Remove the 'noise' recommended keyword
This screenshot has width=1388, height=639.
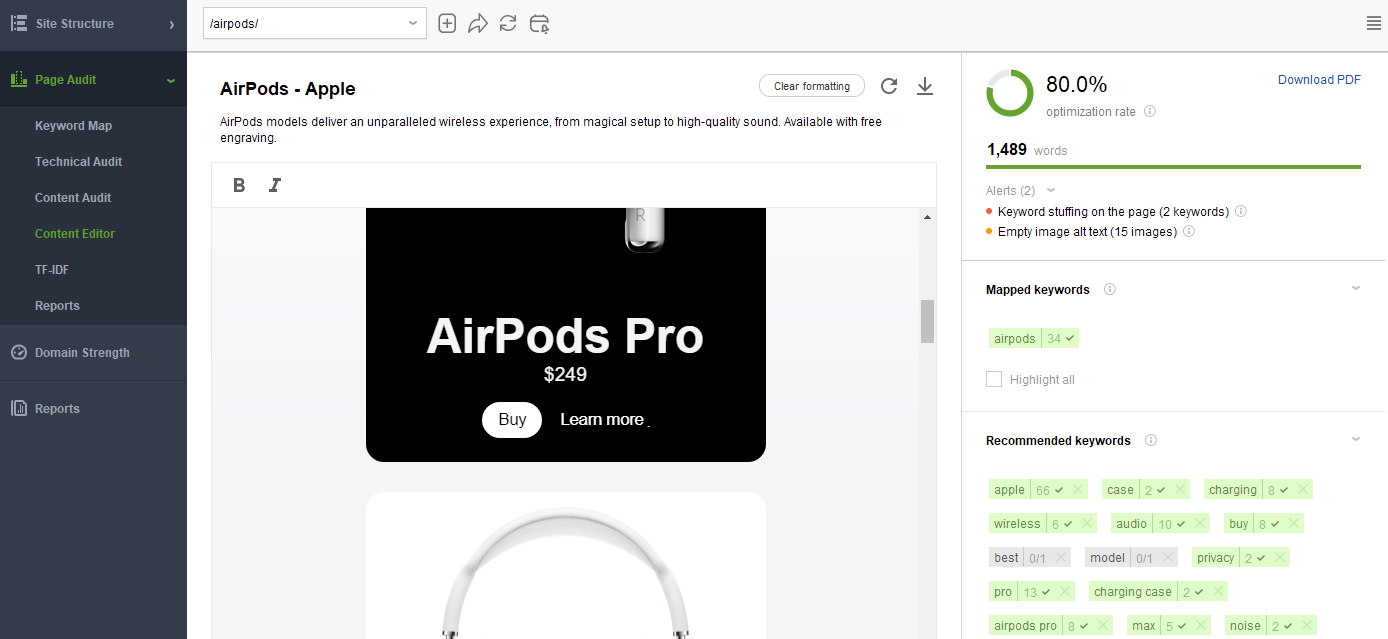coord(1307,626)
